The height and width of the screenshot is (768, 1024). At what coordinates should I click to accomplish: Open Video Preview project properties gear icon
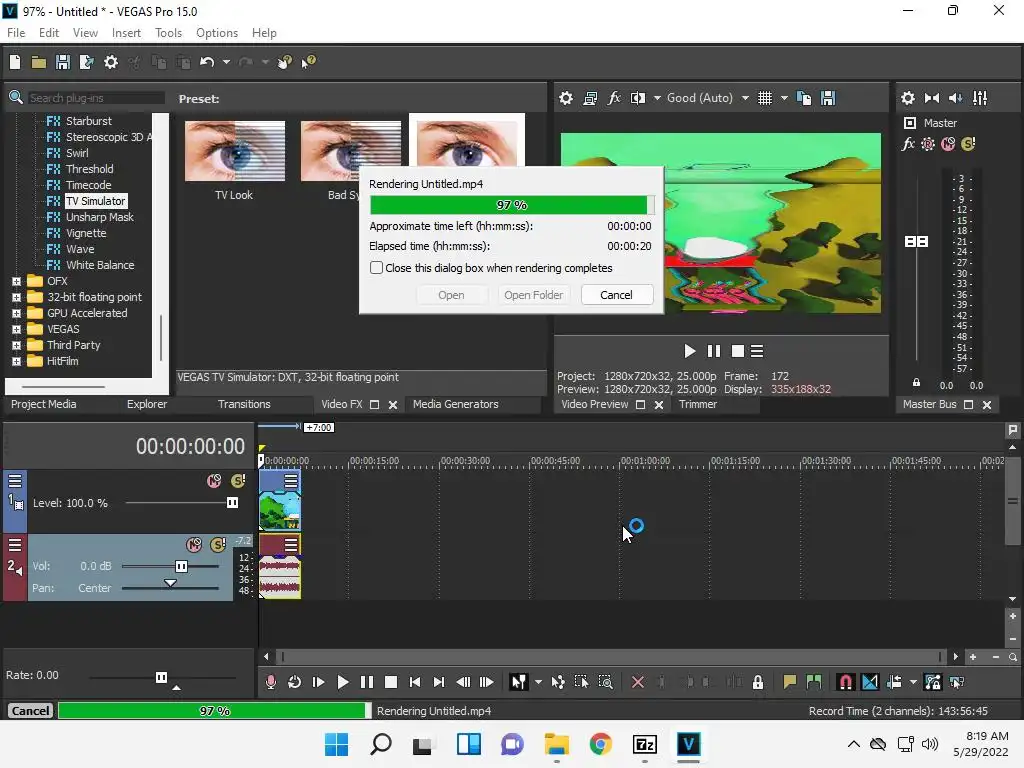566,98
